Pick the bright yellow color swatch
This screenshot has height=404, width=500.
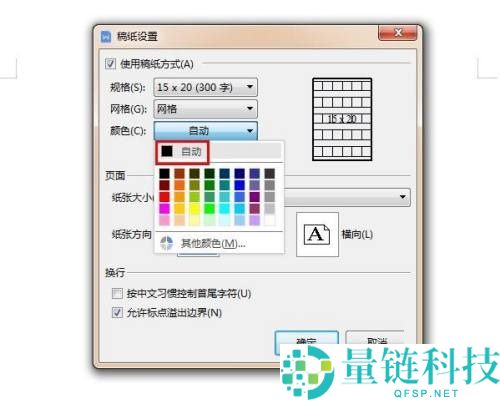(194, 208)
